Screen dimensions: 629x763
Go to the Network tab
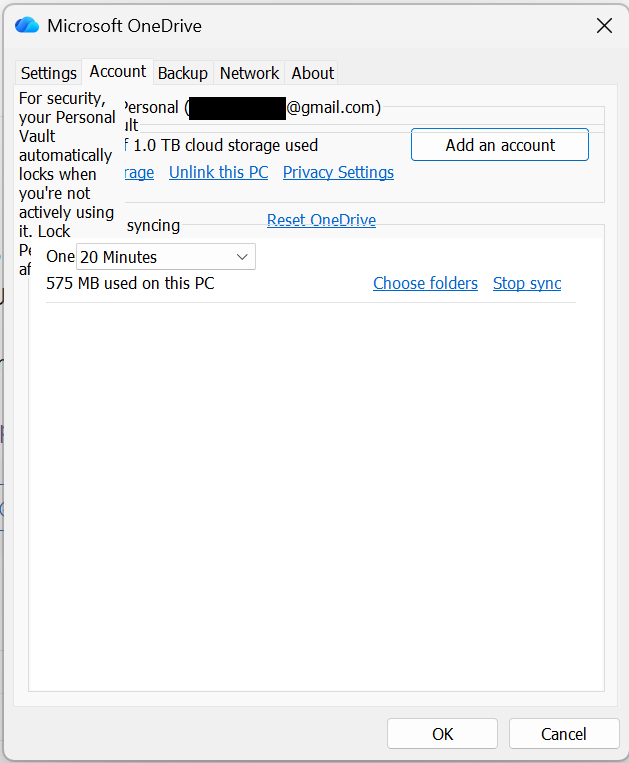click(249, 73)
